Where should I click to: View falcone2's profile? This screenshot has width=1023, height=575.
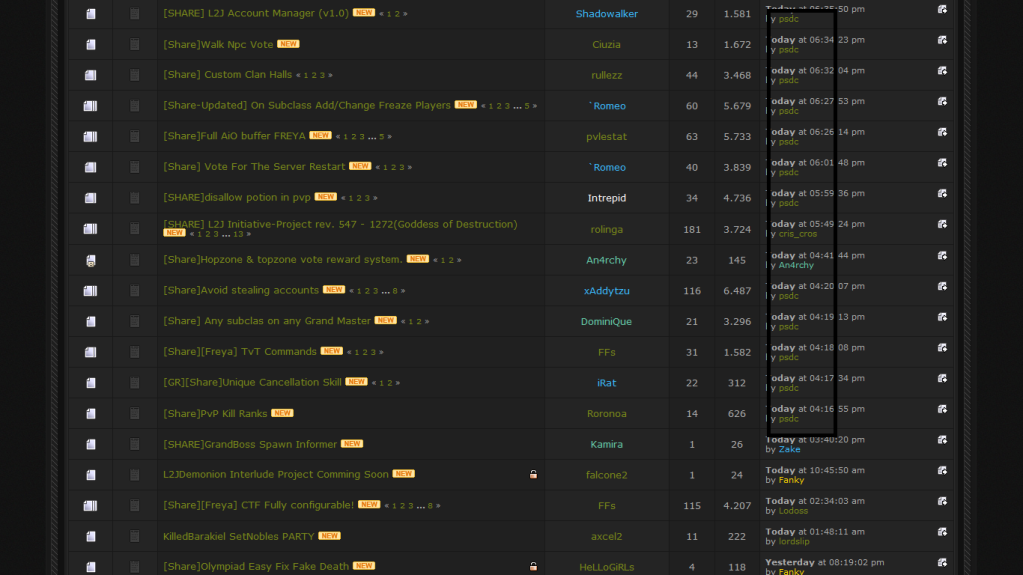606,474
